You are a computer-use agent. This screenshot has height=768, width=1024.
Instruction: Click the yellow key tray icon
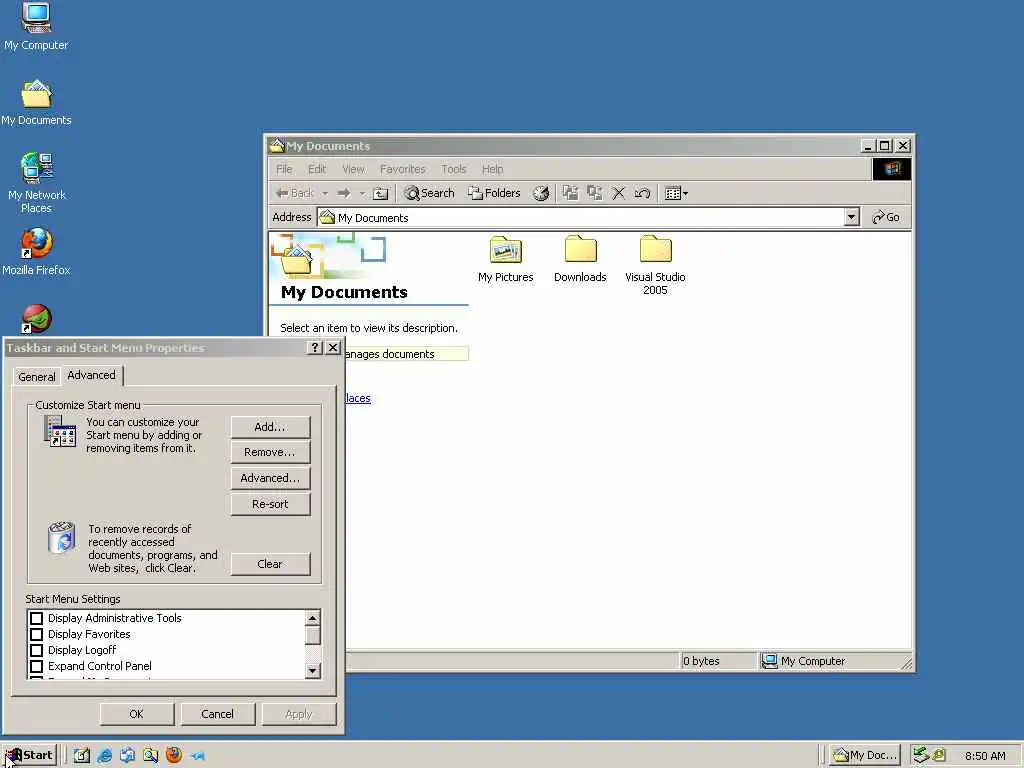click(x=938, y=755)
